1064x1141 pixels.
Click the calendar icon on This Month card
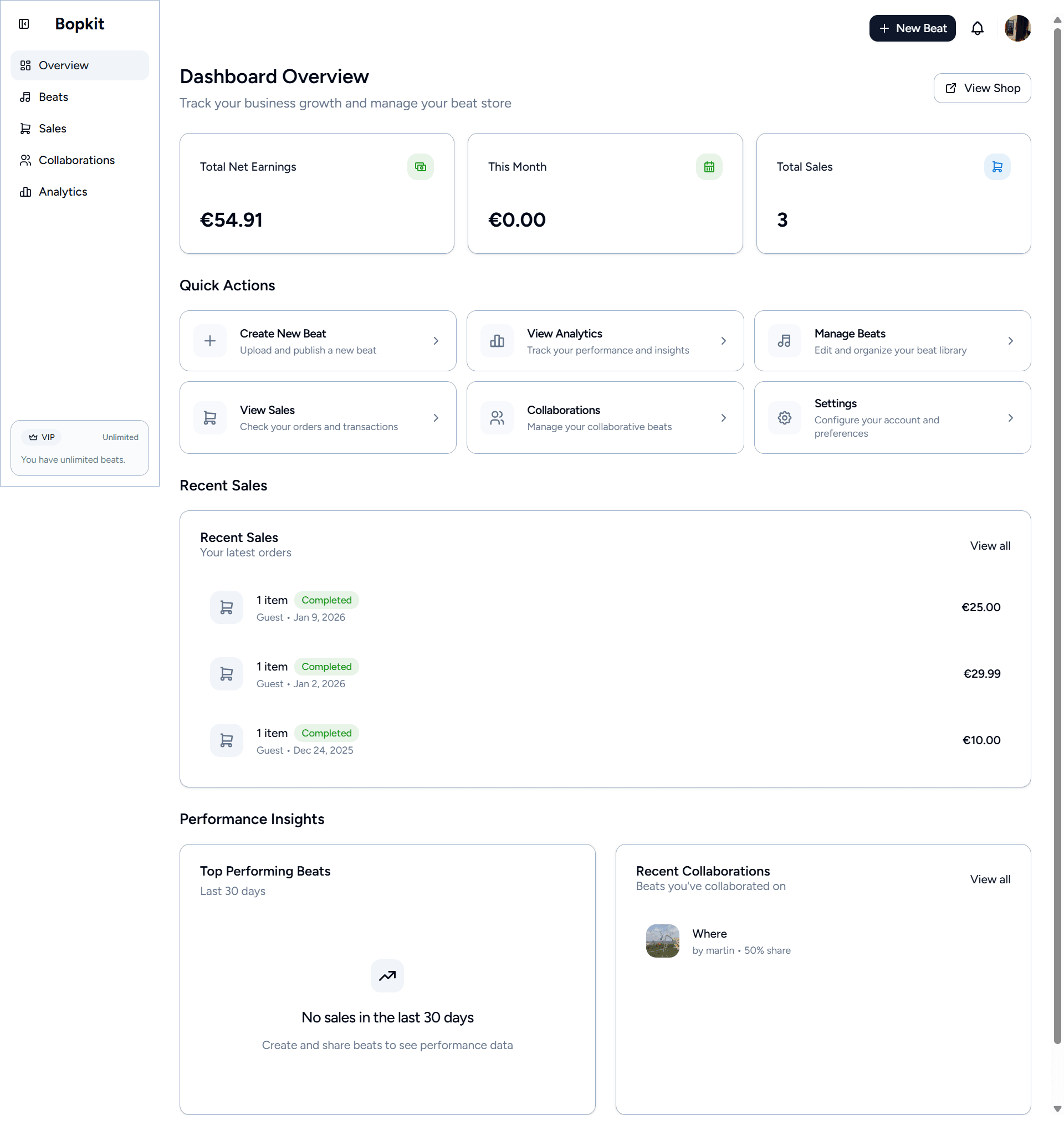click(x=709, y=166)
